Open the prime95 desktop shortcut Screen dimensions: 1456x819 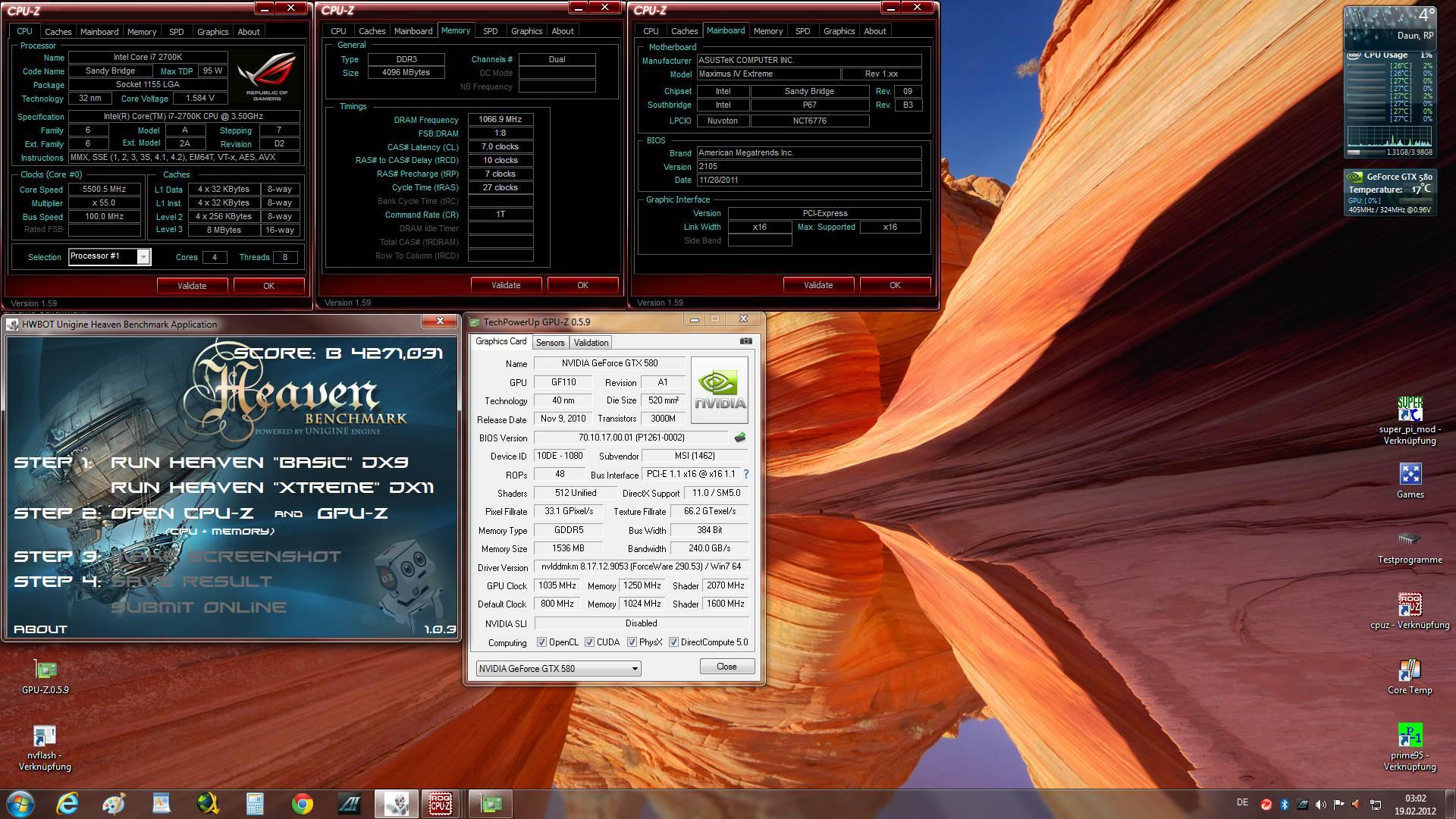(x=1410, y=748)
